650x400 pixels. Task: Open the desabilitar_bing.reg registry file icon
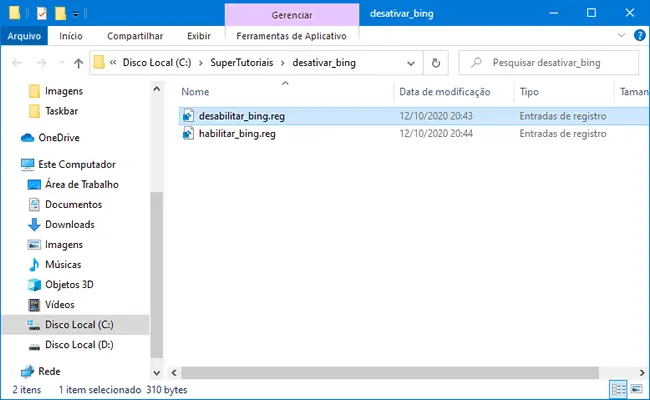tap(189, 116)
